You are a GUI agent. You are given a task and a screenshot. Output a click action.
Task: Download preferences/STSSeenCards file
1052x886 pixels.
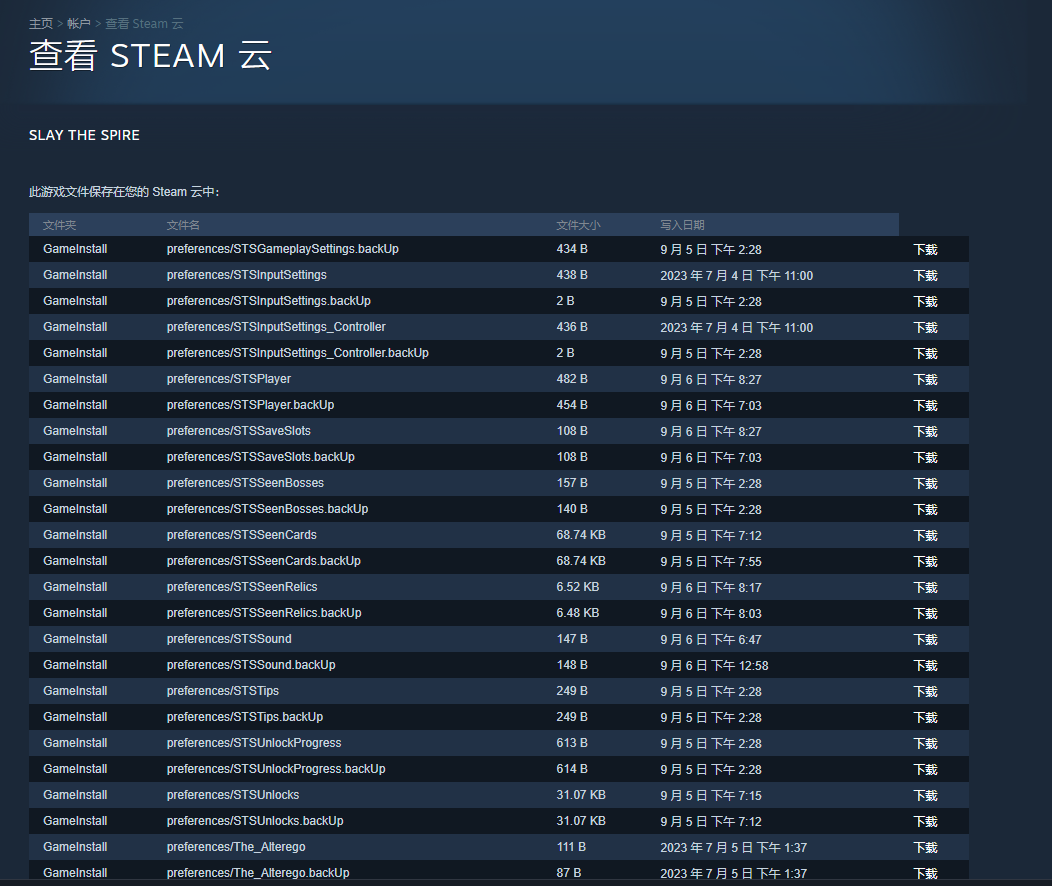[925, 536]
